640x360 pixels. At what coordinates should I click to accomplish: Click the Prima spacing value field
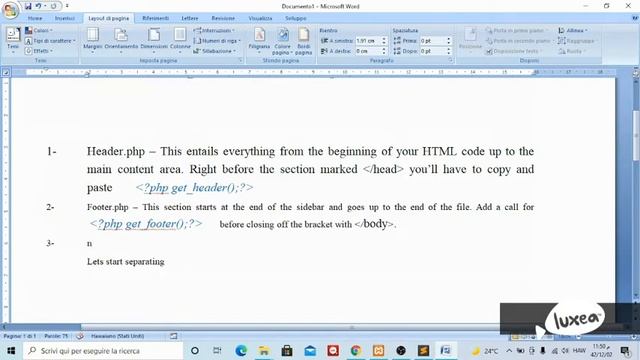pos(433,41)
